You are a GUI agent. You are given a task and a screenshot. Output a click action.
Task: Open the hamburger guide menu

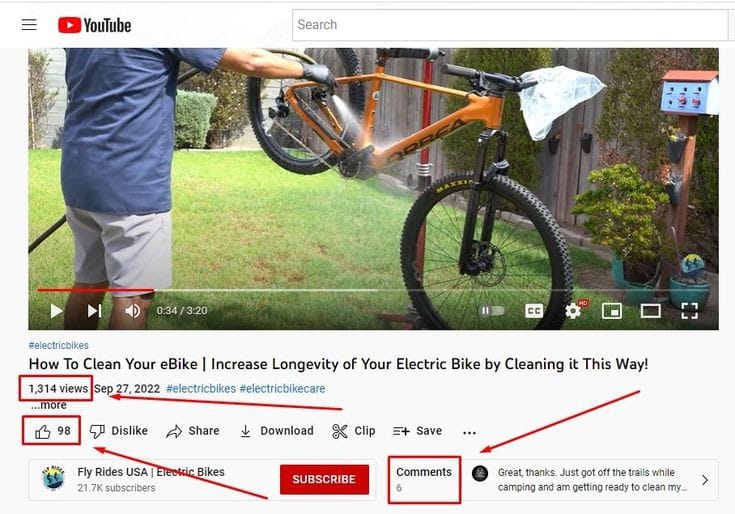click(29, 24)
